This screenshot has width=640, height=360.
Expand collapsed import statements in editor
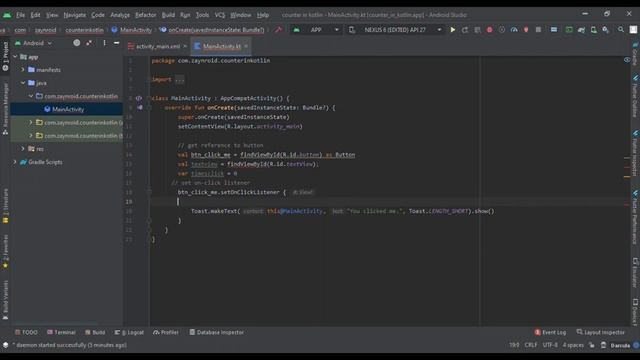180,80
